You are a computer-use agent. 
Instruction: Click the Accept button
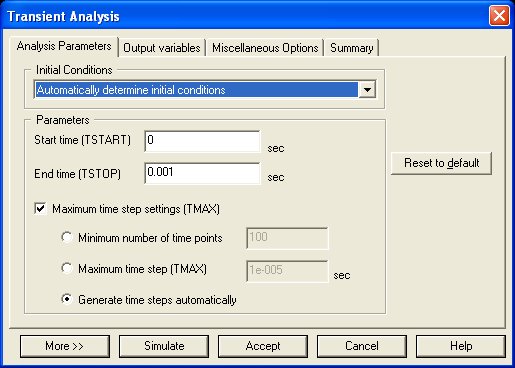[263, 346]
